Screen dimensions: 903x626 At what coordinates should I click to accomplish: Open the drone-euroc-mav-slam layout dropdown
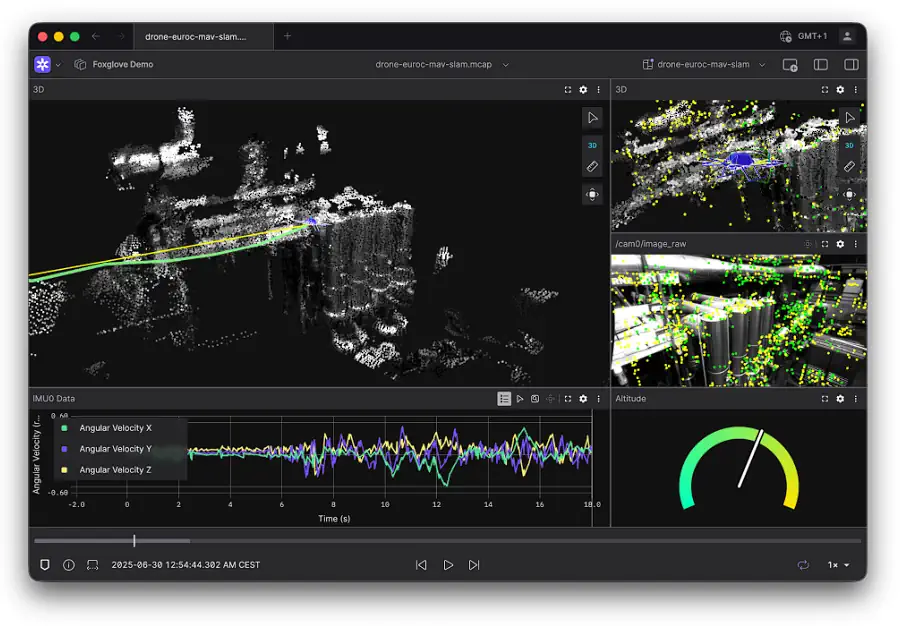(705, 64)
